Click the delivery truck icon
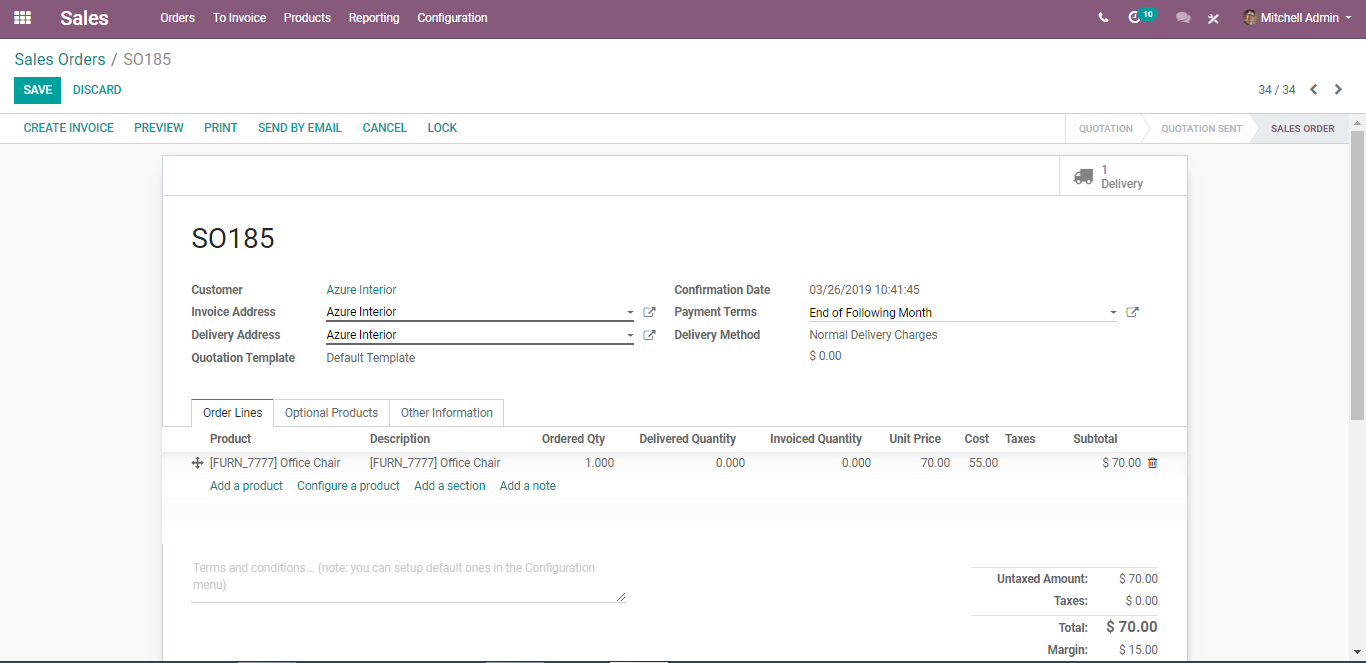1366x663 pixels. pyautogui.click(x=1083, y=176)
